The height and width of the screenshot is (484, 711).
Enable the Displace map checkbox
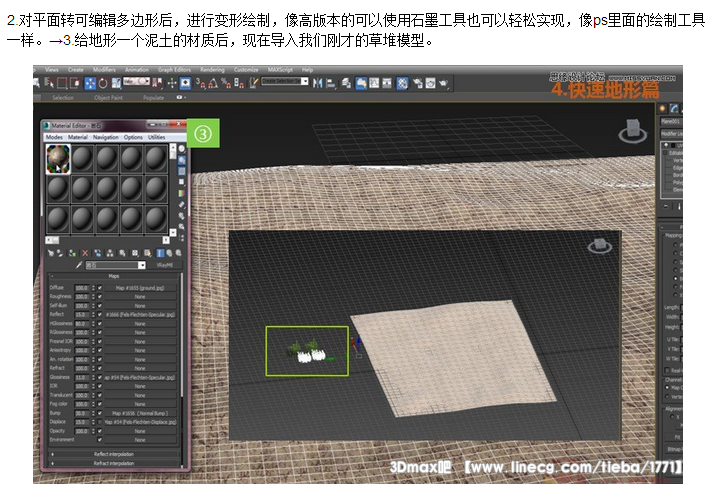[x=99, y=422]
